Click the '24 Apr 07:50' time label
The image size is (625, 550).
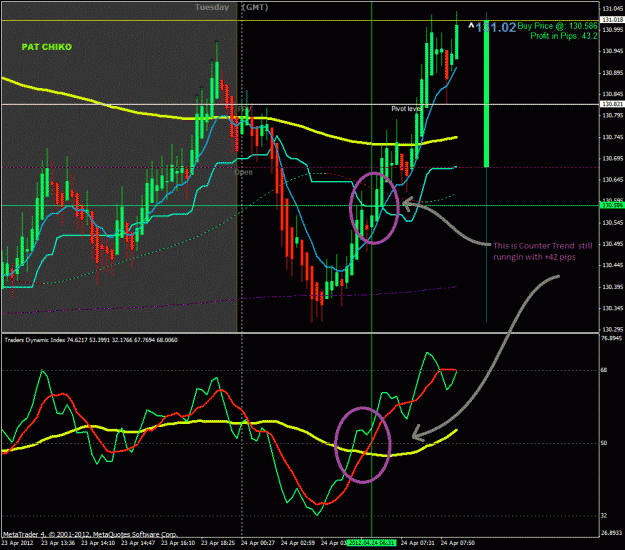click(x=458, y=543)
